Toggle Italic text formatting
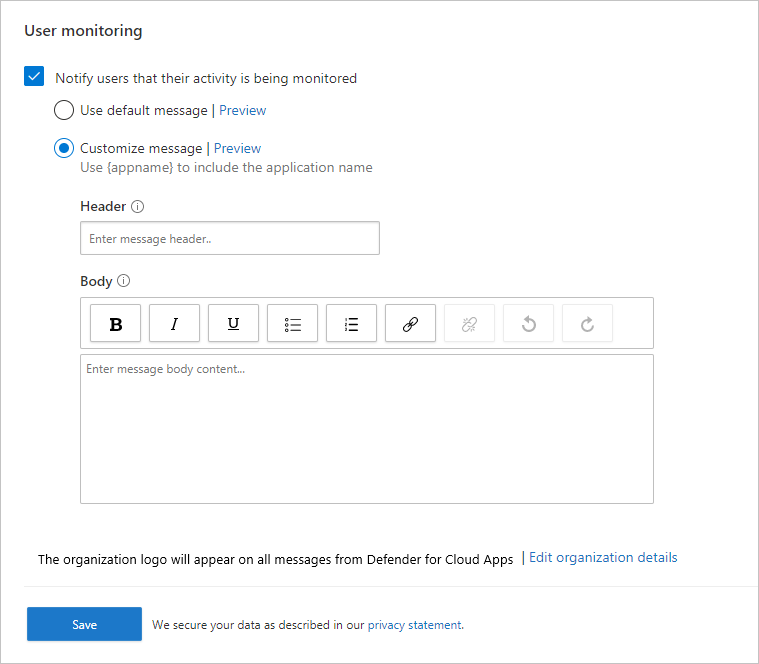The width and height of the screenshot is (759, 664). point(174,324)
